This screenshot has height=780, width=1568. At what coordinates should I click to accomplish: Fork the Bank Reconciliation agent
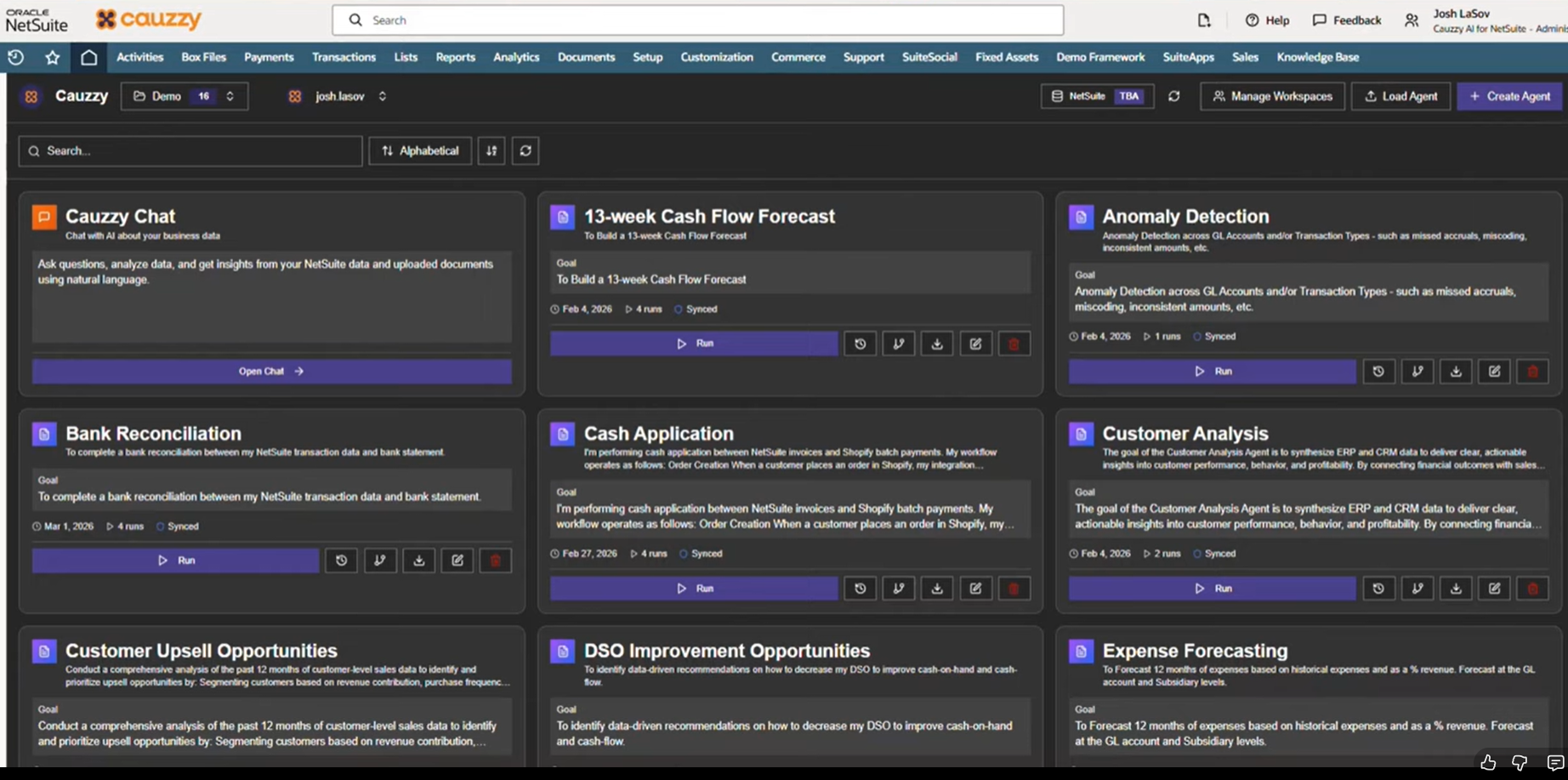[x=380, y=561]
